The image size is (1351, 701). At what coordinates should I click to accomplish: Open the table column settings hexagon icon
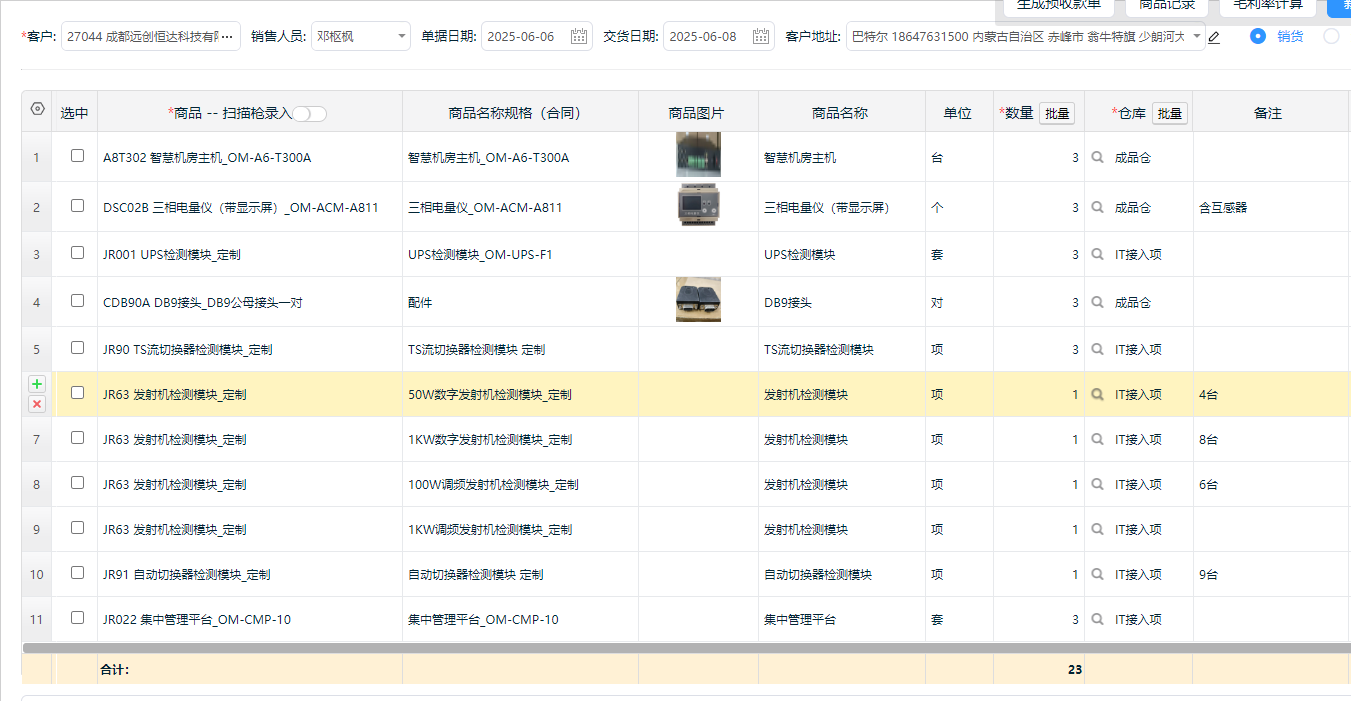[38, 109]
